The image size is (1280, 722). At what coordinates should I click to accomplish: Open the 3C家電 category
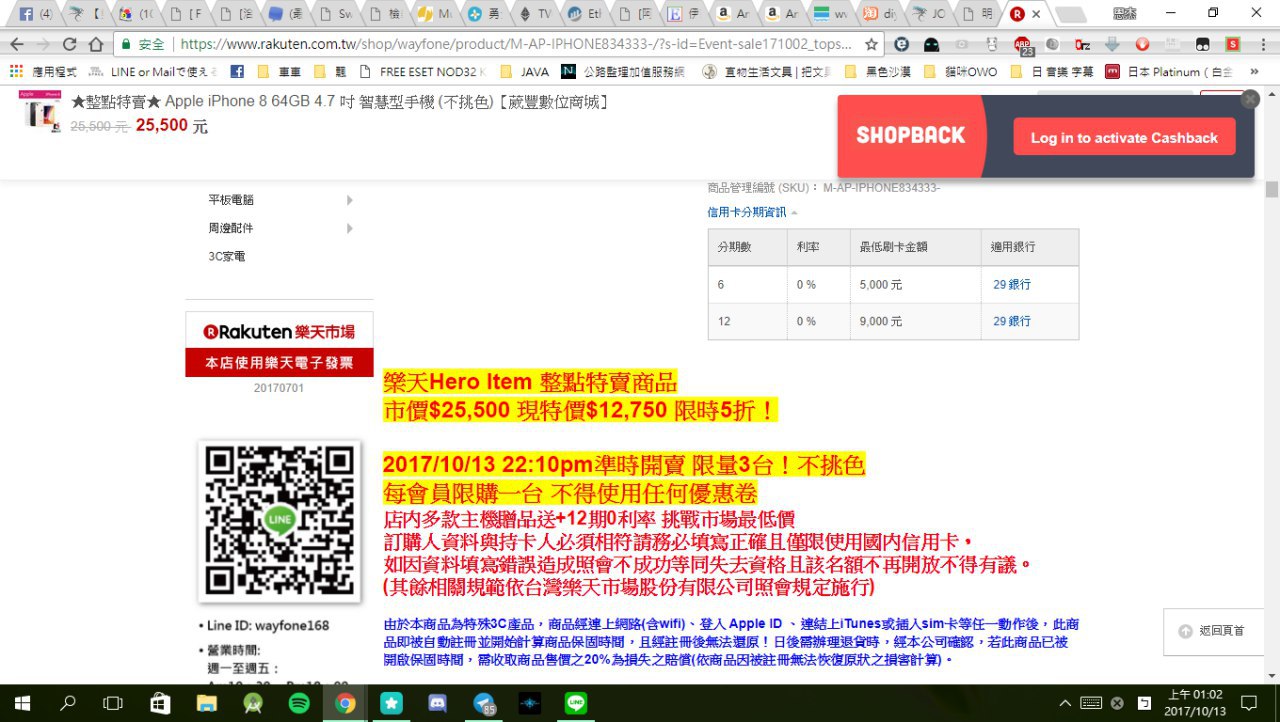(227, 256)
